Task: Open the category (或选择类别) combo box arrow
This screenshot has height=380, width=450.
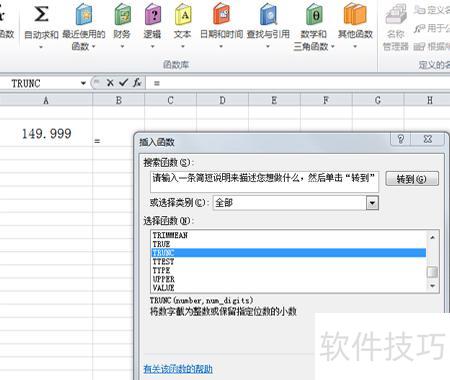Action: coord(372,203)
